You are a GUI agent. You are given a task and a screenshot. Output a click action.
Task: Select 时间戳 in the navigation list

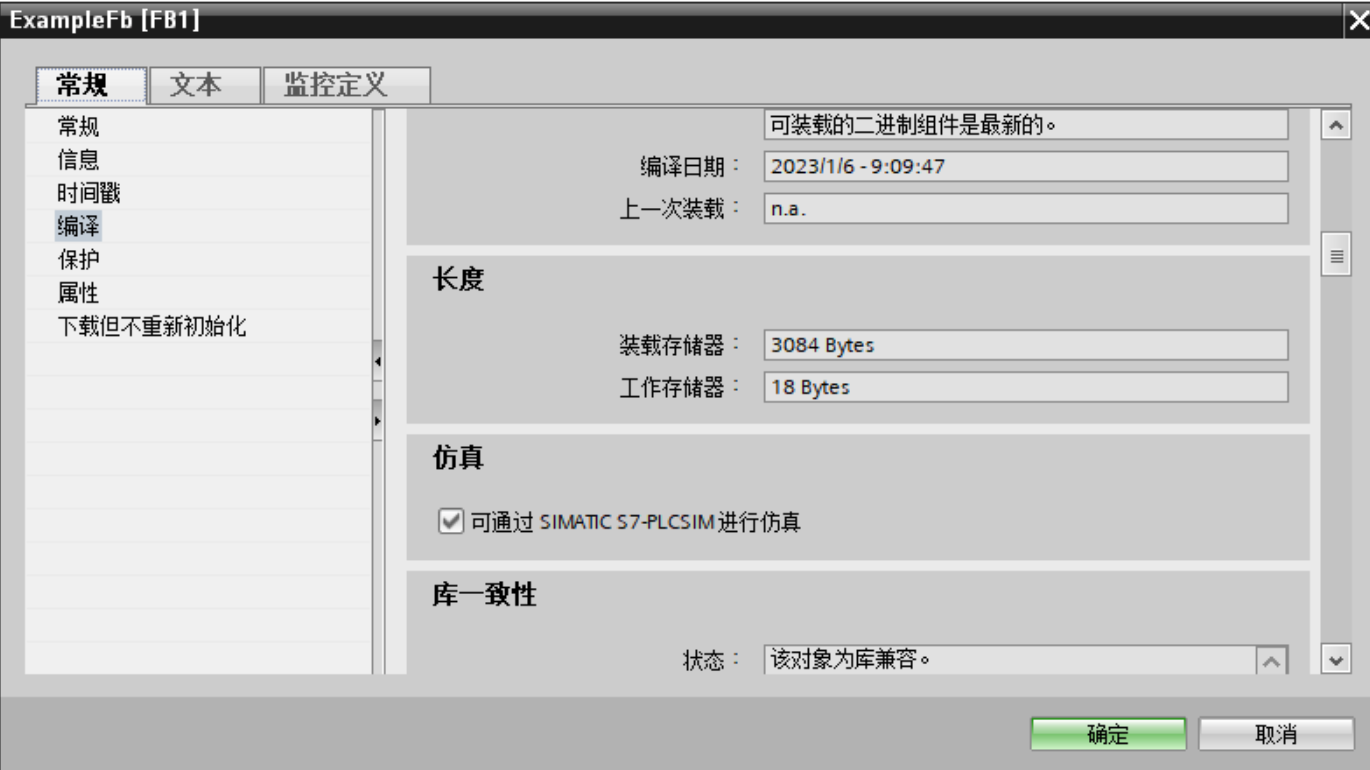88,194
